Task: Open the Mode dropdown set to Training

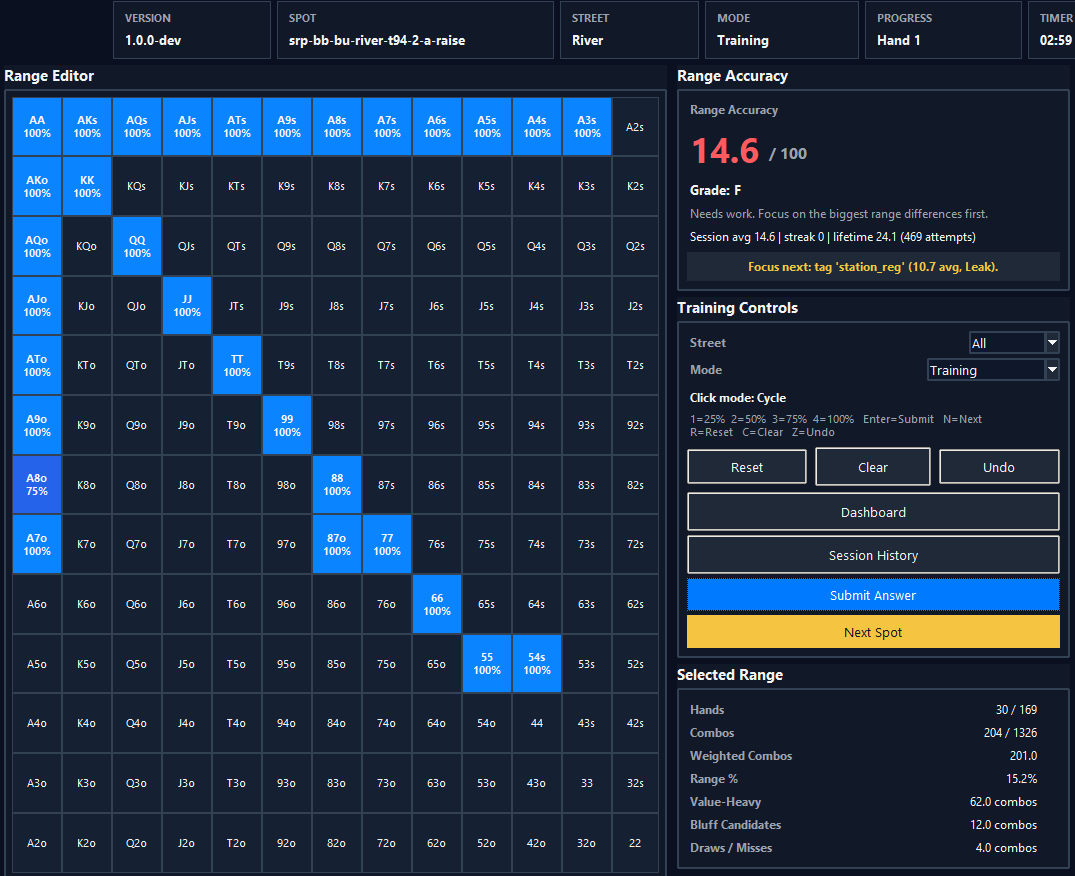Action: (993, 370)
